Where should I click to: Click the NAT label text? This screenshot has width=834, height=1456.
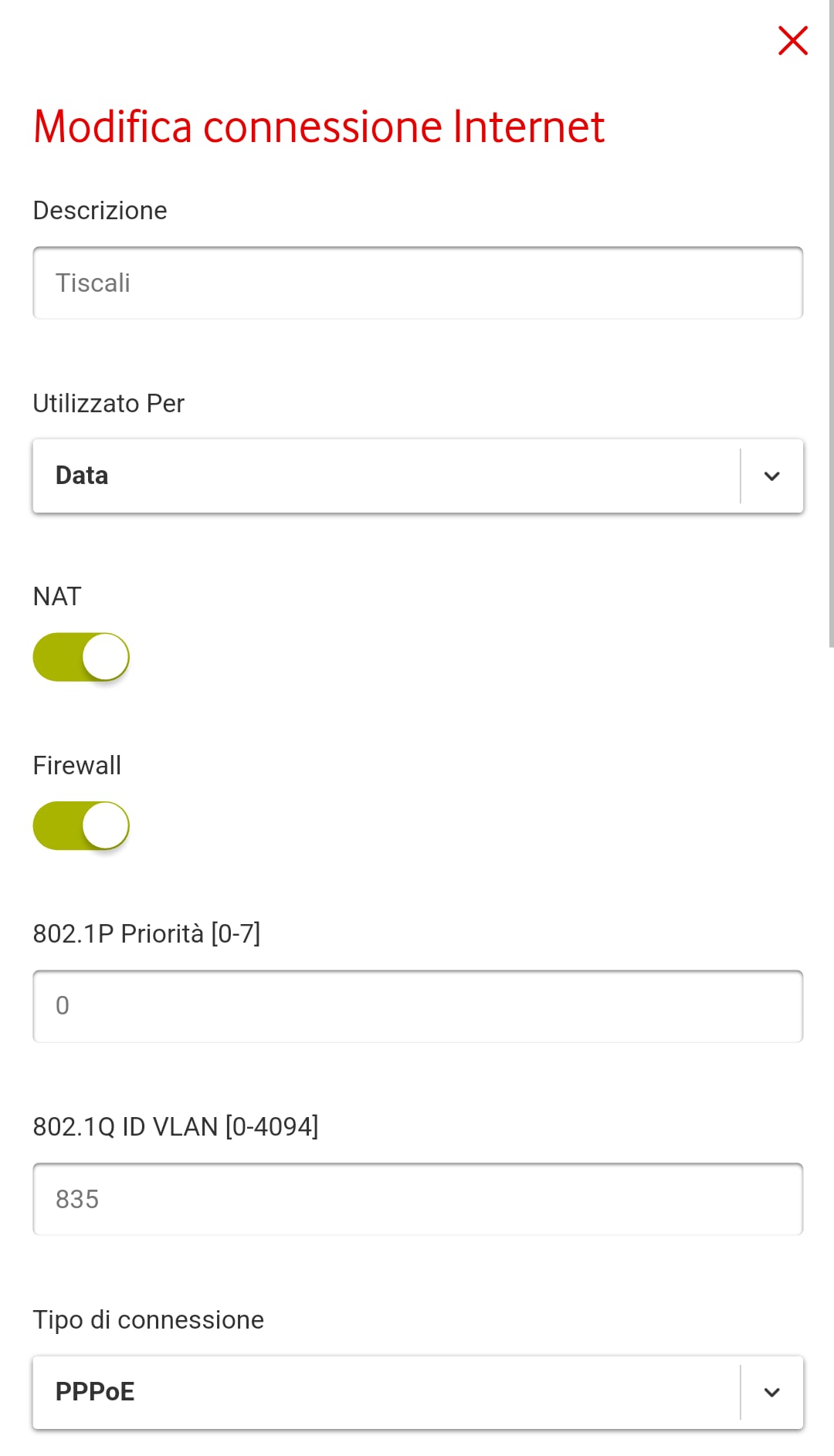57,597
